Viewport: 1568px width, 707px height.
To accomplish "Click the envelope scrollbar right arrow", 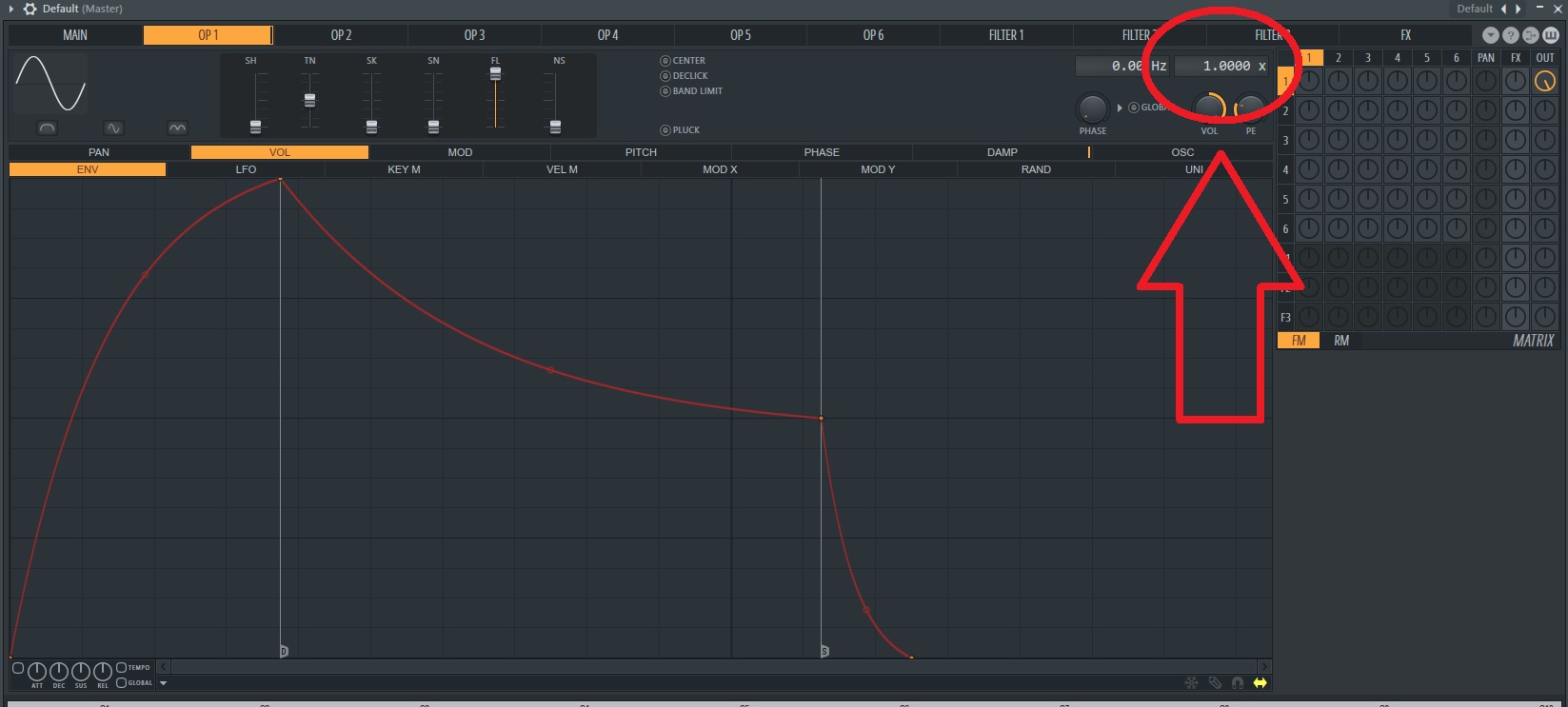I will pos(1264,667).
